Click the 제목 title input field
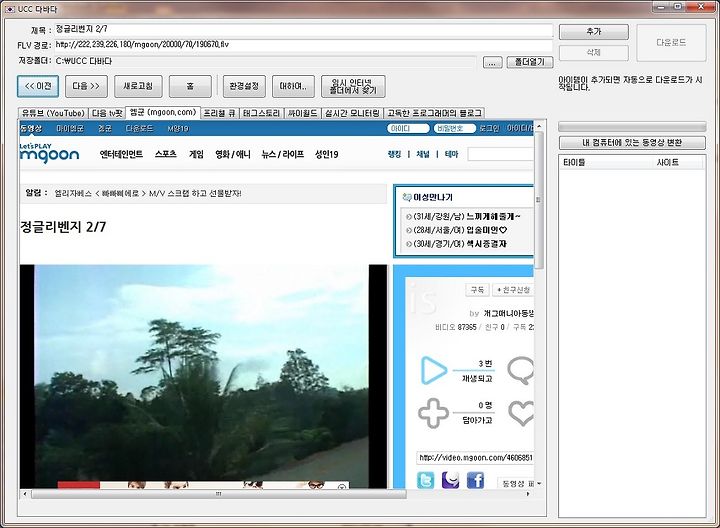Screen dimensions: 720x528 point(304,30)
